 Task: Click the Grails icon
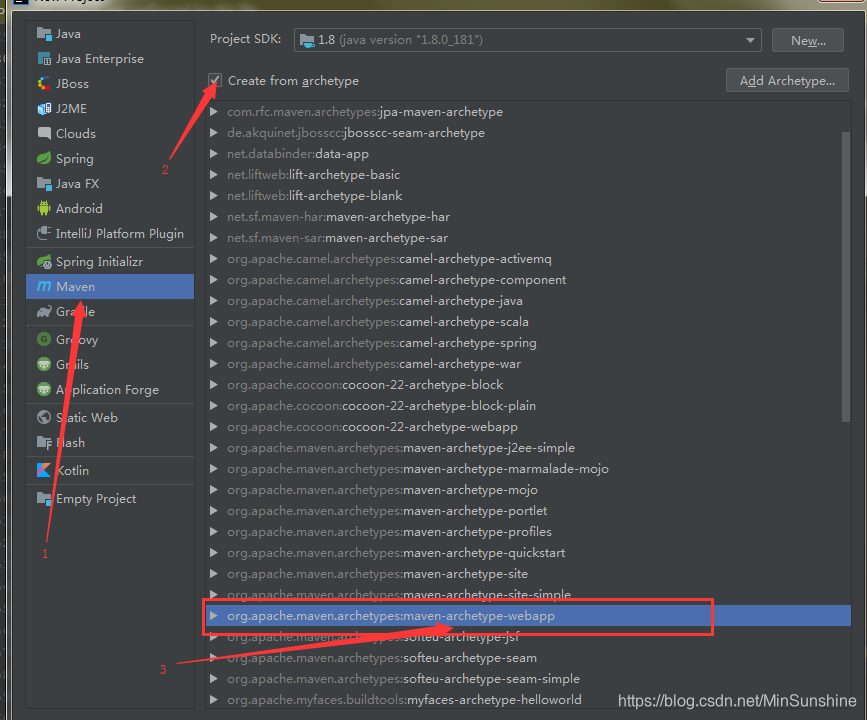[44, 364]
